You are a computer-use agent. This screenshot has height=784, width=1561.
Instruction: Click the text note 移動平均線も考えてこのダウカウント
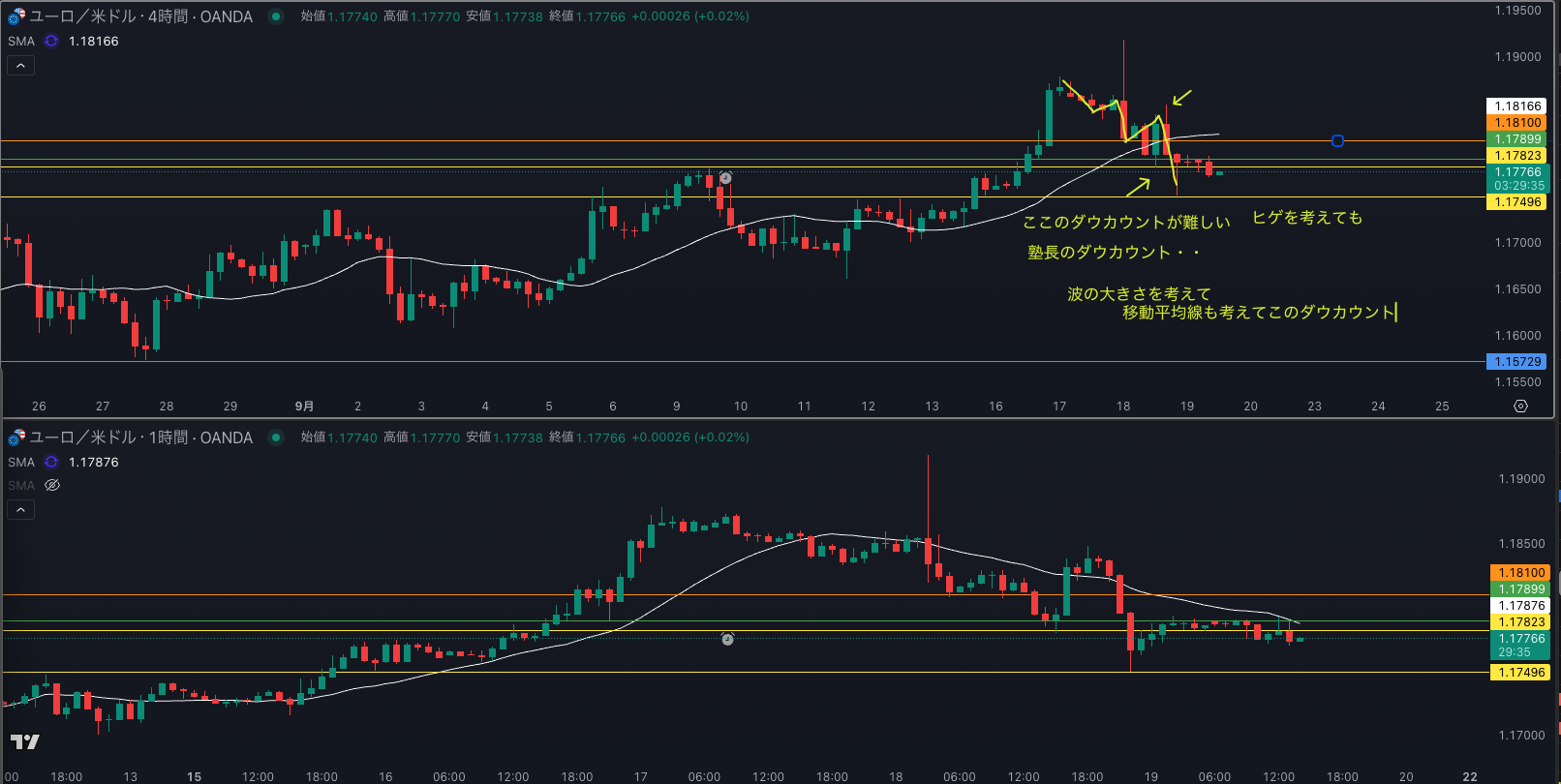click(x=1259, y=313)
